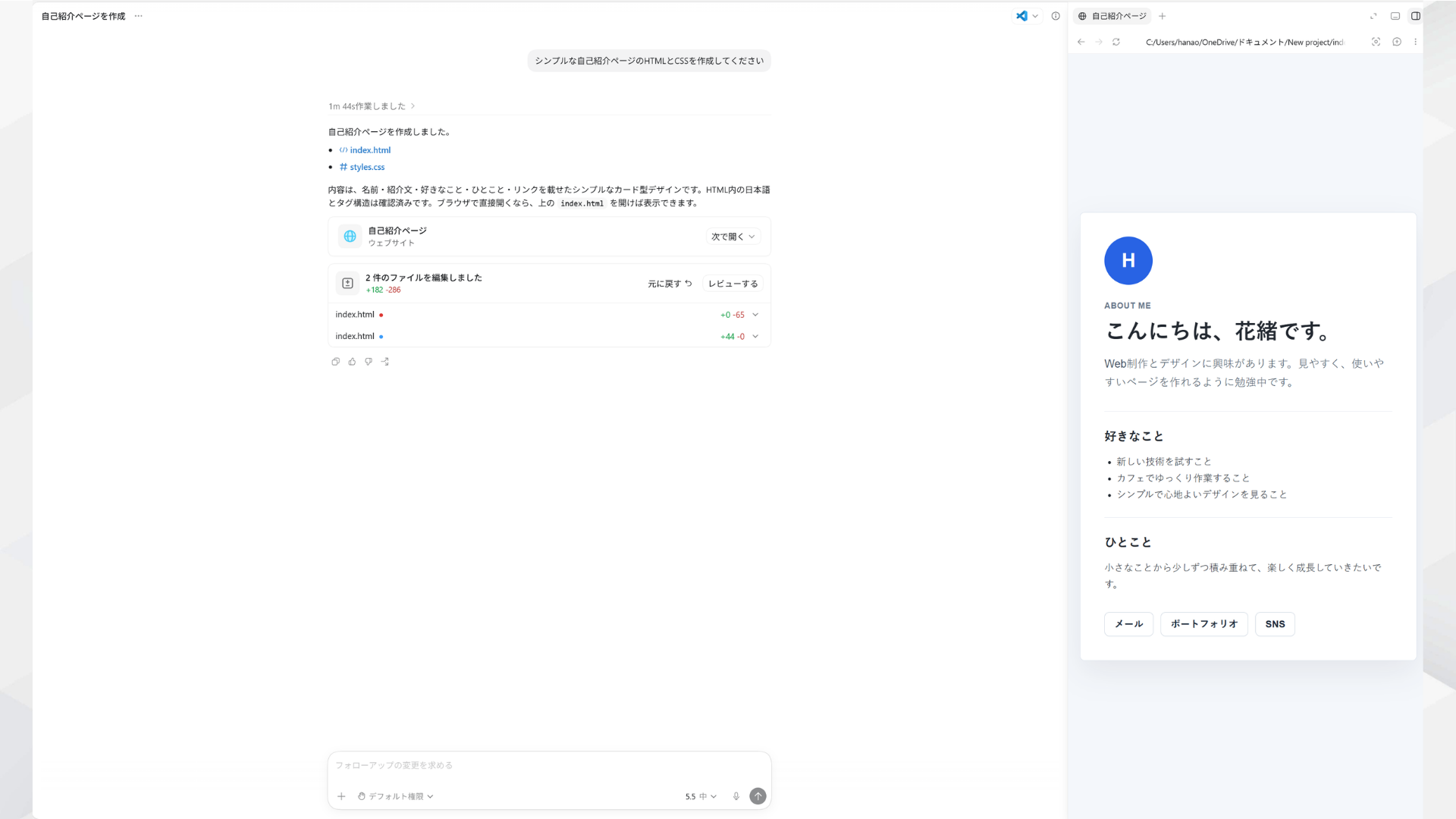Click list item シンプルで心地よいデザインを見ること
Screen dimensions: 1456x819
pos(1202,494)
